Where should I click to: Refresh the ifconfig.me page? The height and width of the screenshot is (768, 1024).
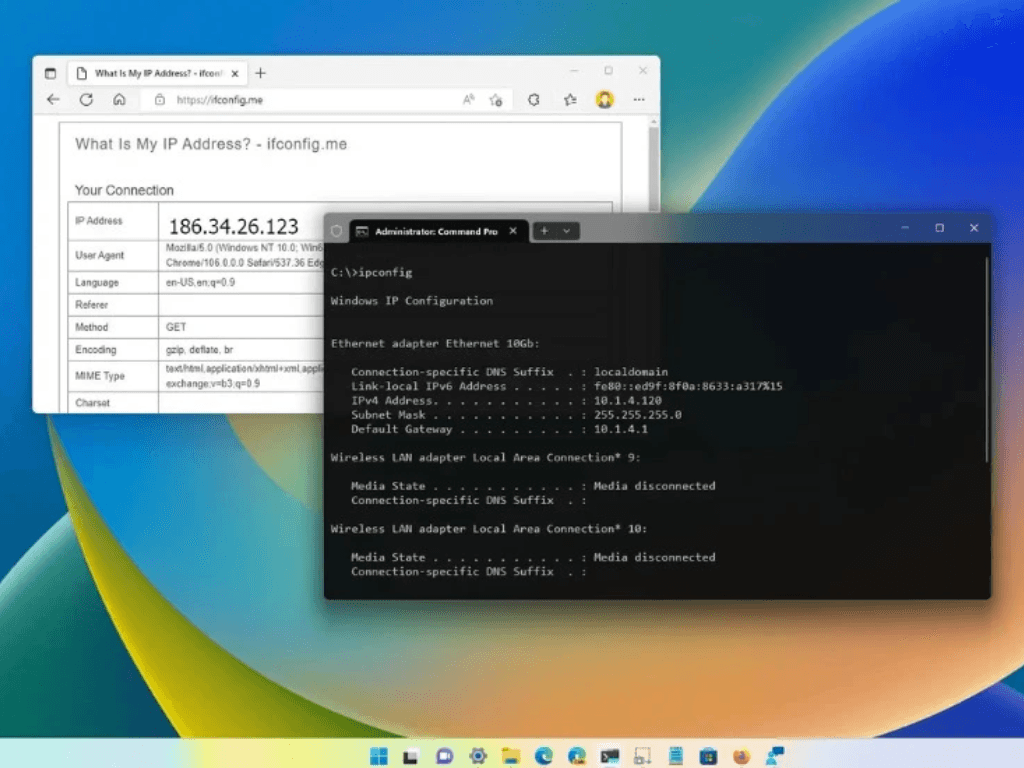(86, 100)
